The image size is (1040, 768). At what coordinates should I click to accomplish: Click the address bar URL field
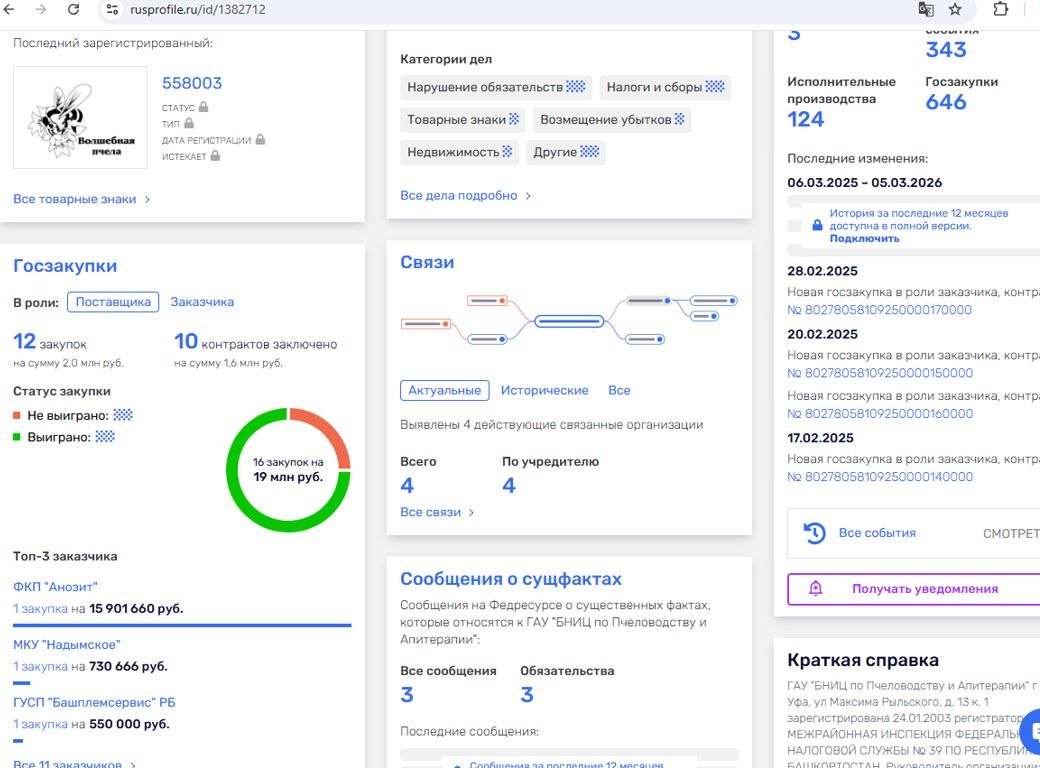504,9
